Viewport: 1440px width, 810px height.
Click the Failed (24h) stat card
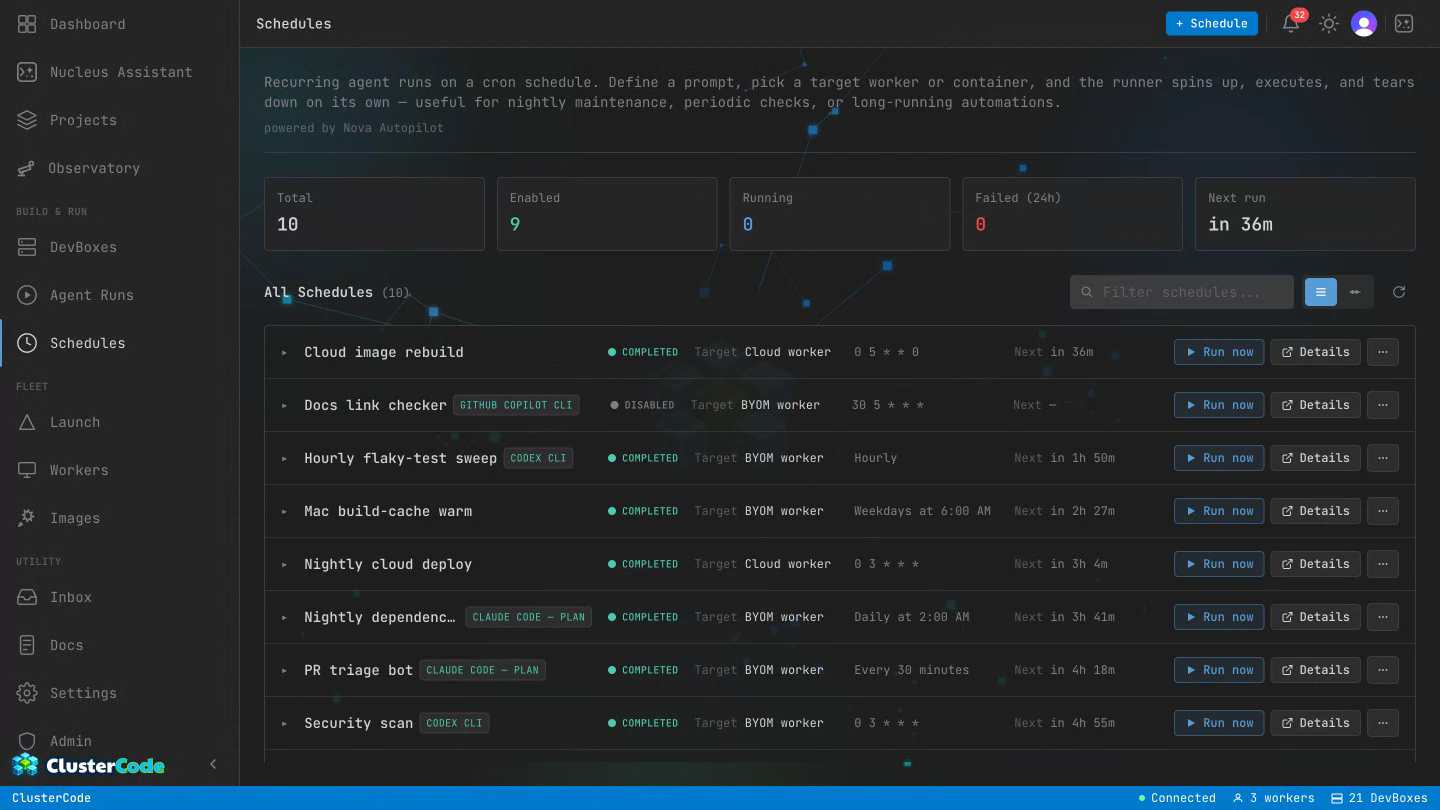1072,214
